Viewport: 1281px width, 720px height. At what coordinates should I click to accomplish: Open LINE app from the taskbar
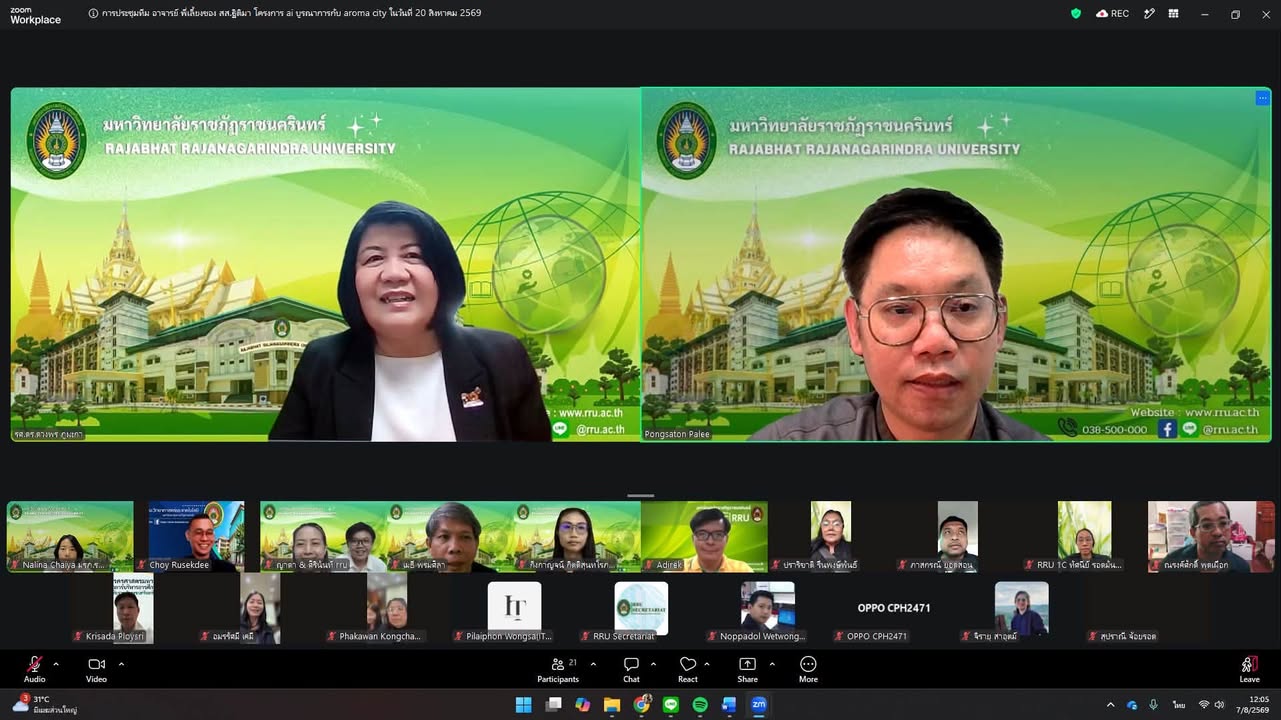point(670,705)
